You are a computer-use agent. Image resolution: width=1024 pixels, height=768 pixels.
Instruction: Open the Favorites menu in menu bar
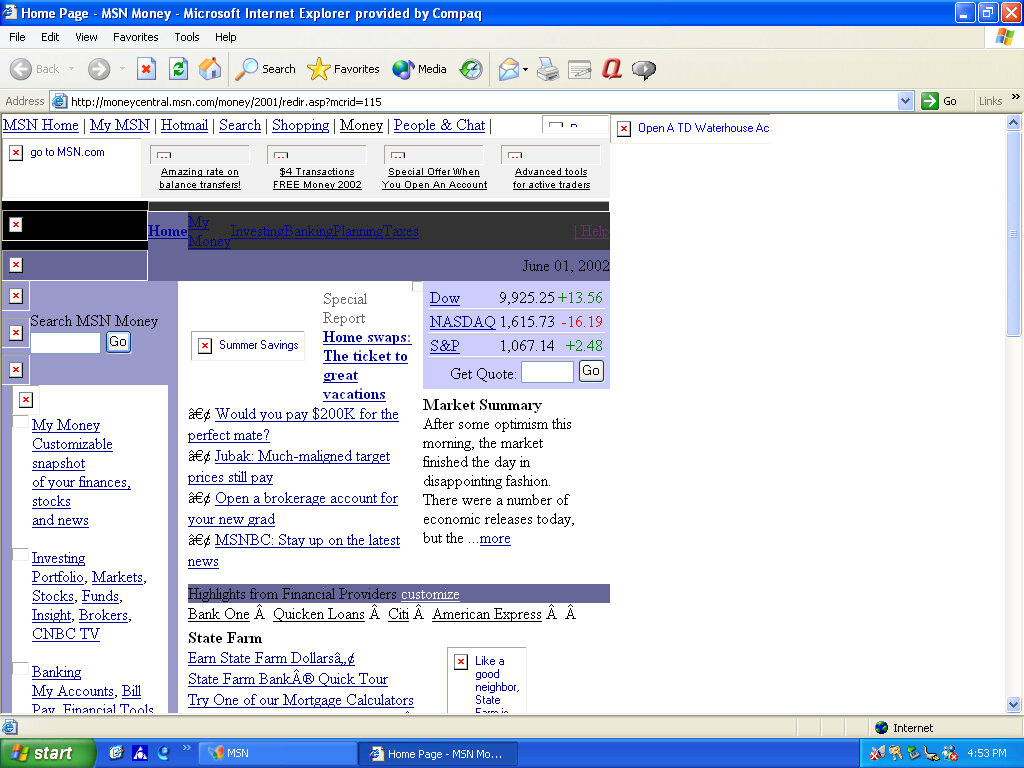(x=135, y=37)
